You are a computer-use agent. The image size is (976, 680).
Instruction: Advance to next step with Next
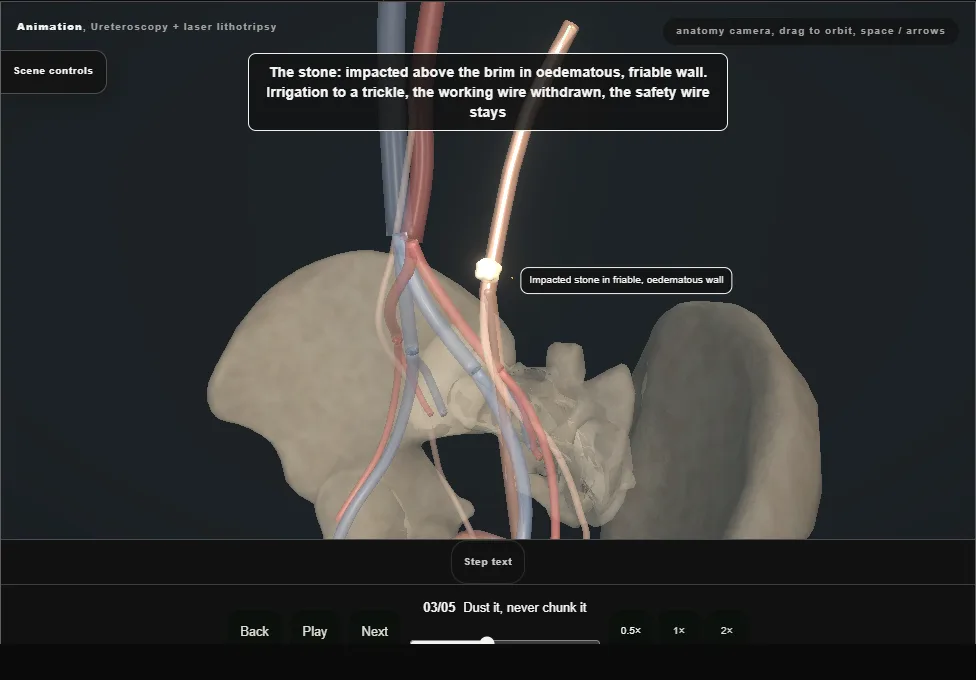coord(375,631)
